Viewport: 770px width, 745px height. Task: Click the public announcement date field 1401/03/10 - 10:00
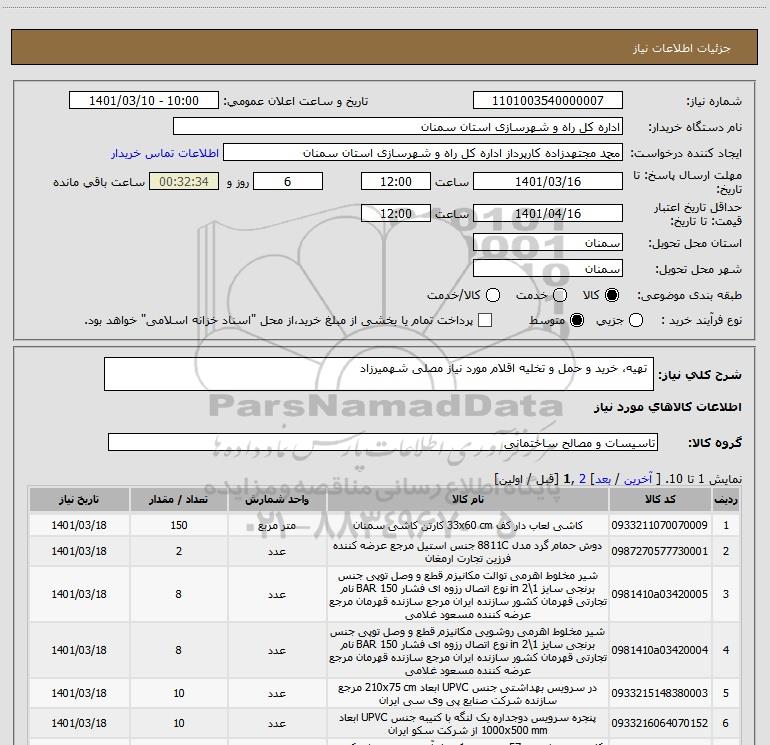pyautogui.click(x=144, y=101)
